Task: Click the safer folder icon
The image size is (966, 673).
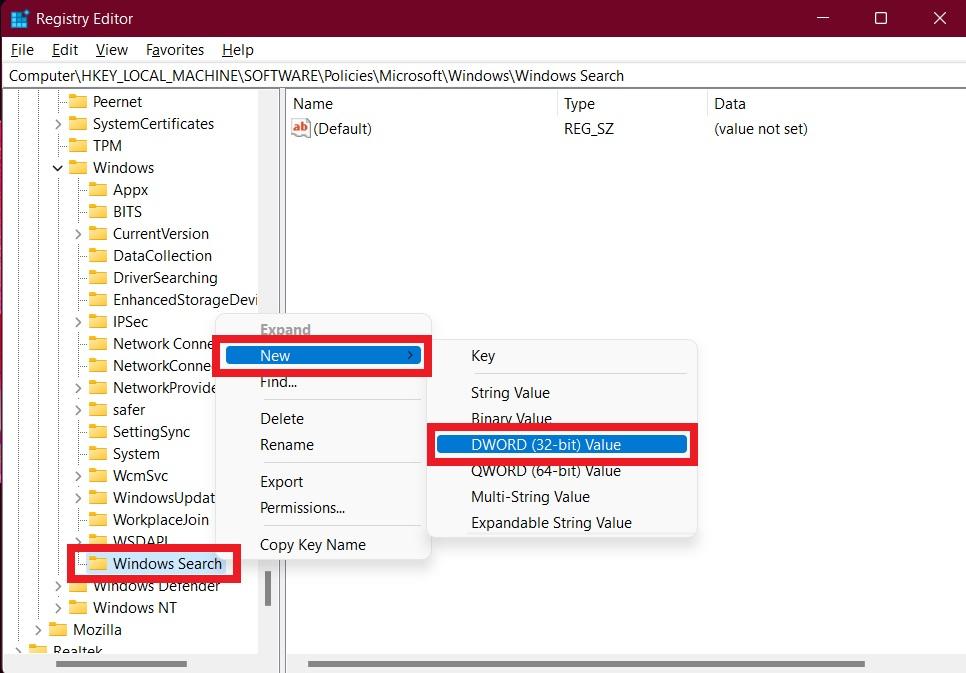Action: pyautogui.click(x=98, y=409)
